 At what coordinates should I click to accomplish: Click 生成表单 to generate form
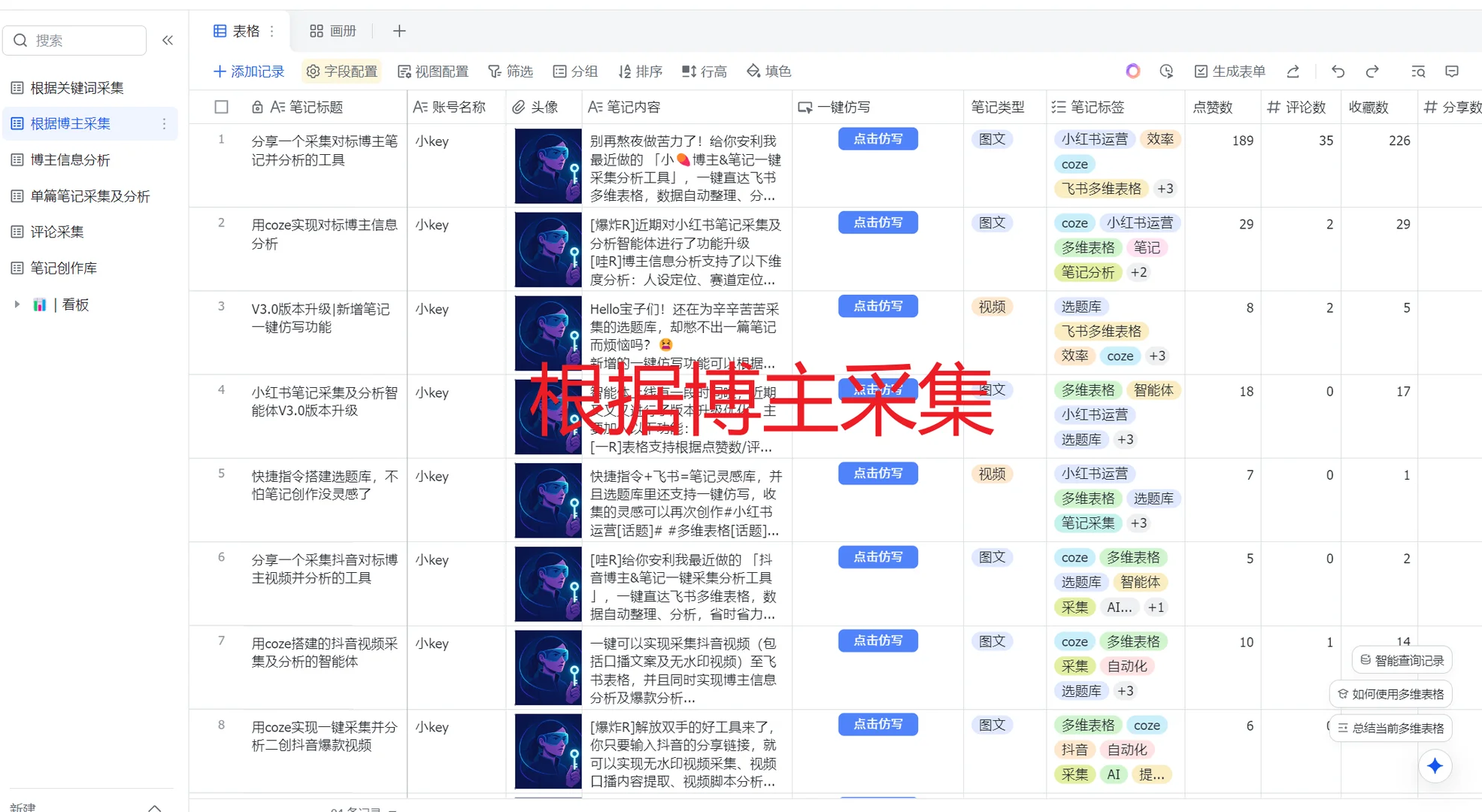(1230, 71)
